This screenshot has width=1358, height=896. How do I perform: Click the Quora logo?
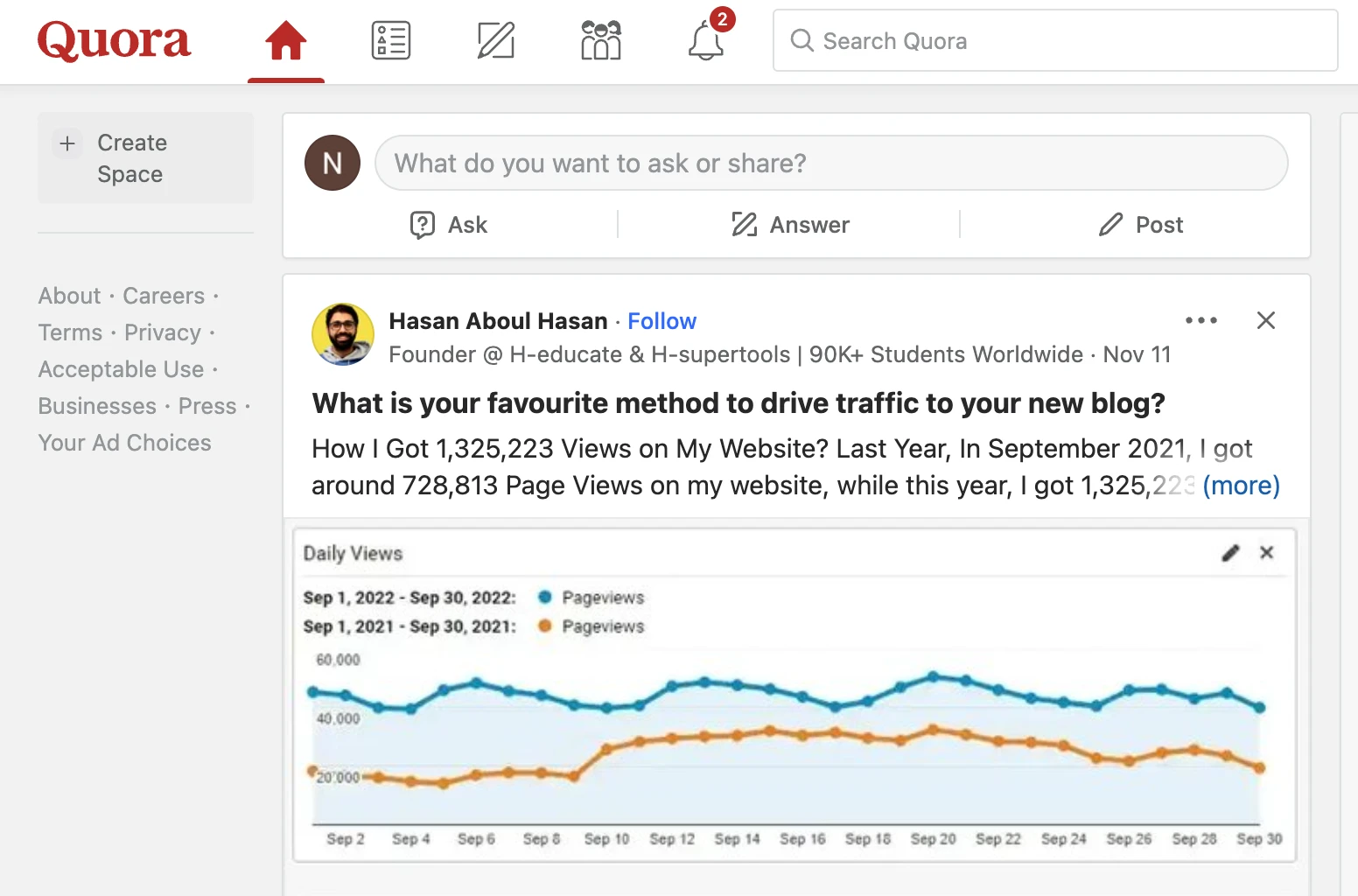(113, 39)
